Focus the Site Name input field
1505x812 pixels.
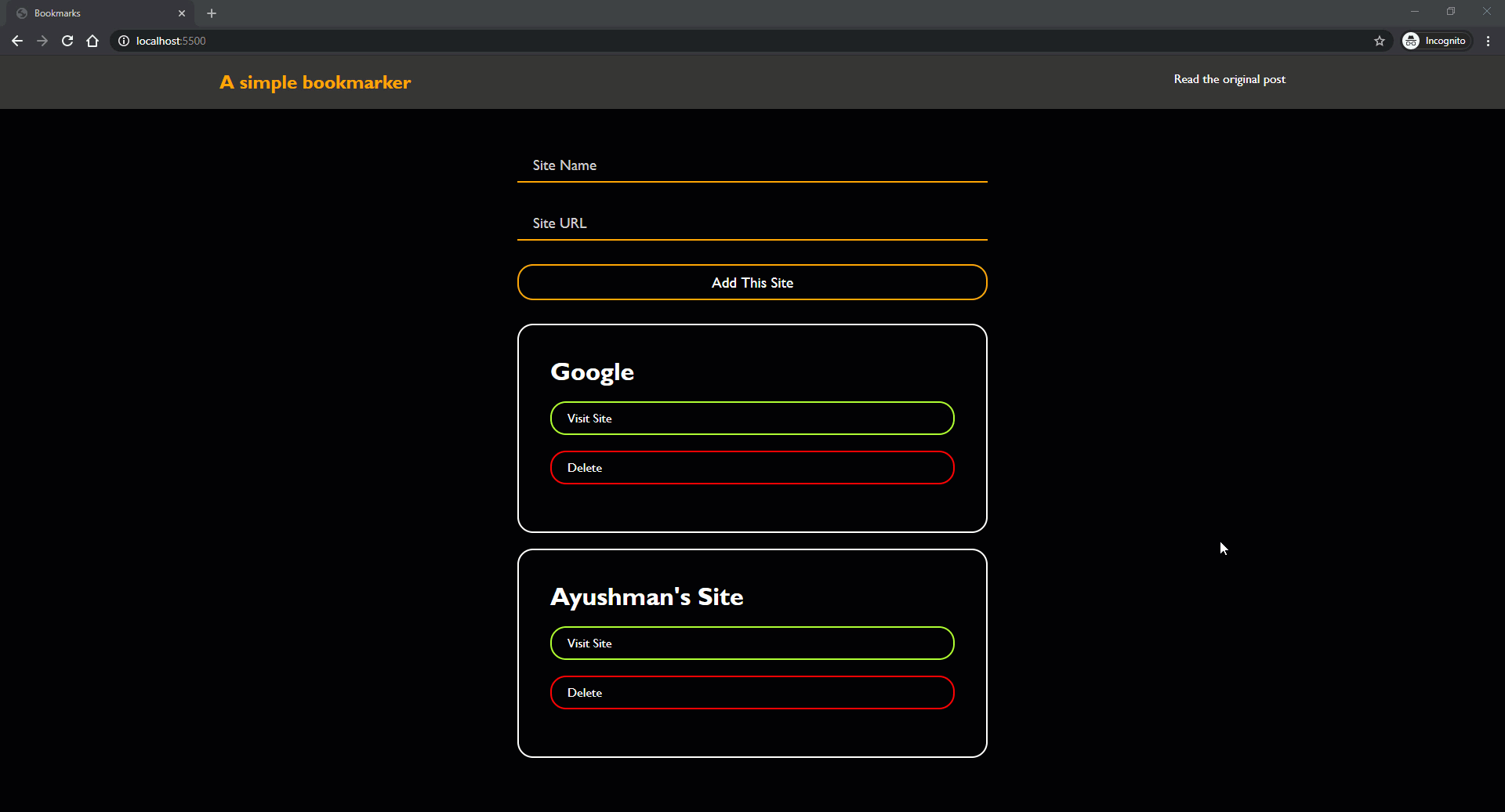click(752, 165)
